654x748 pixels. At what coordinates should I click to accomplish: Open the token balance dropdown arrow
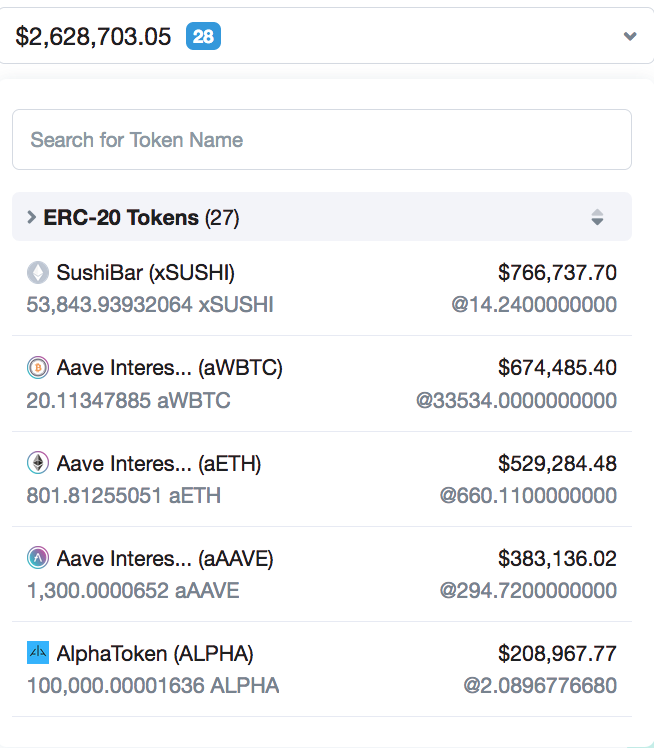(630, 37)
